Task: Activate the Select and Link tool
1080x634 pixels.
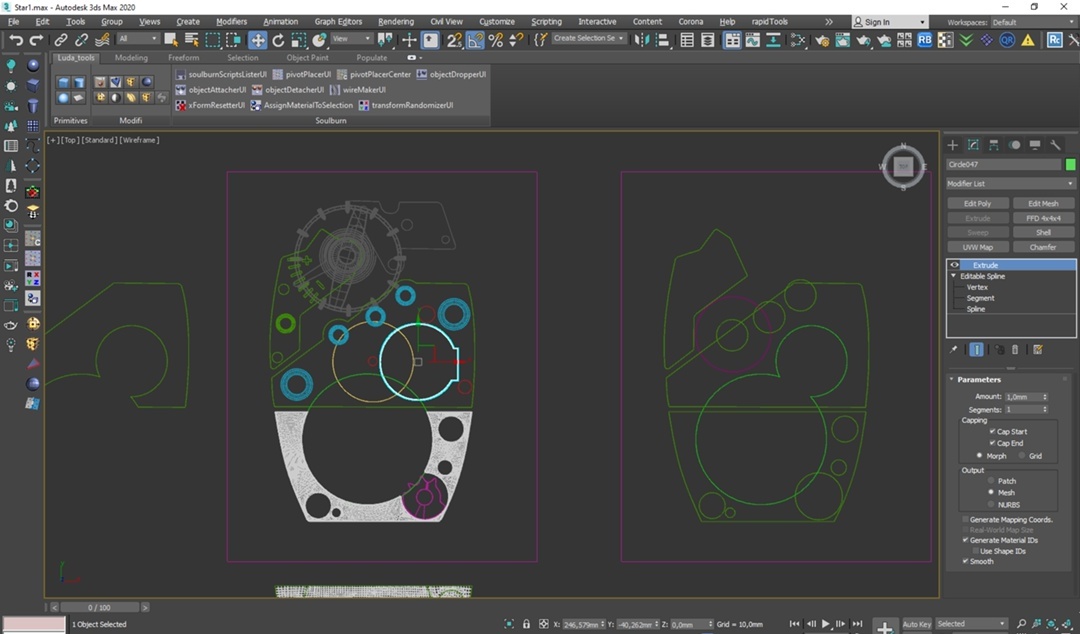Action: [61, 40]
